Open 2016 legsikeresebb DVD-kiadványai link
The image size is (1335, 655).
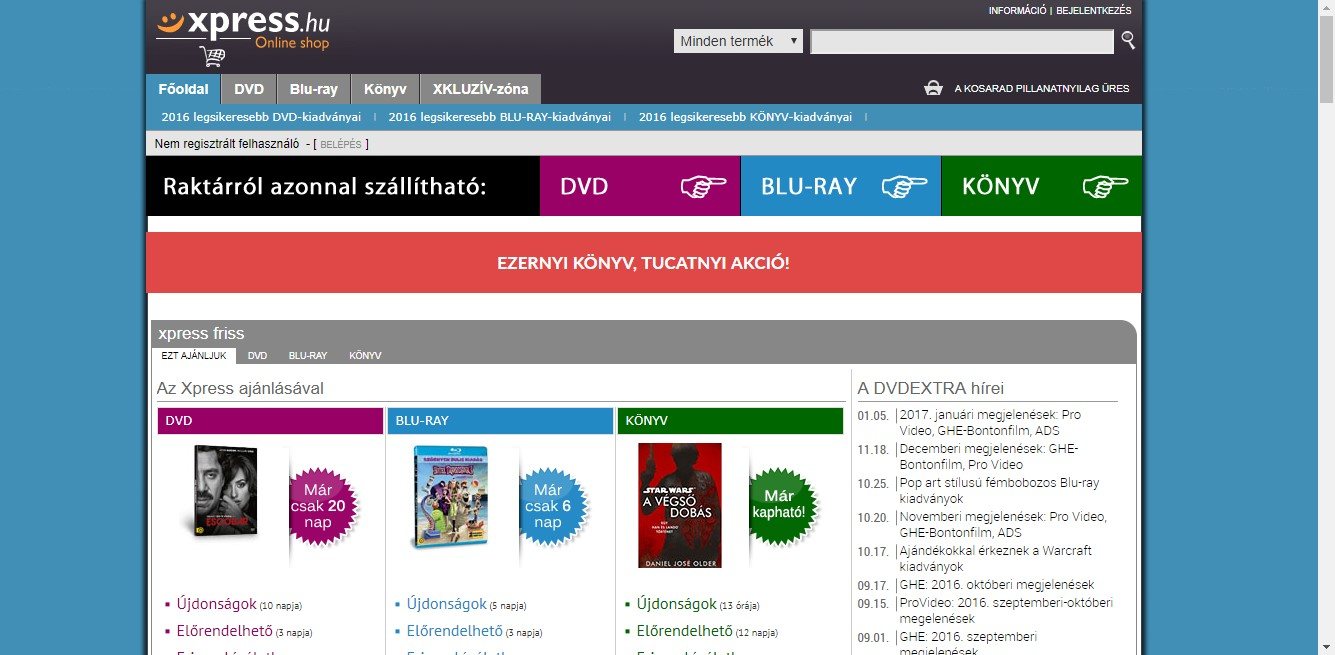coord(261,117)
